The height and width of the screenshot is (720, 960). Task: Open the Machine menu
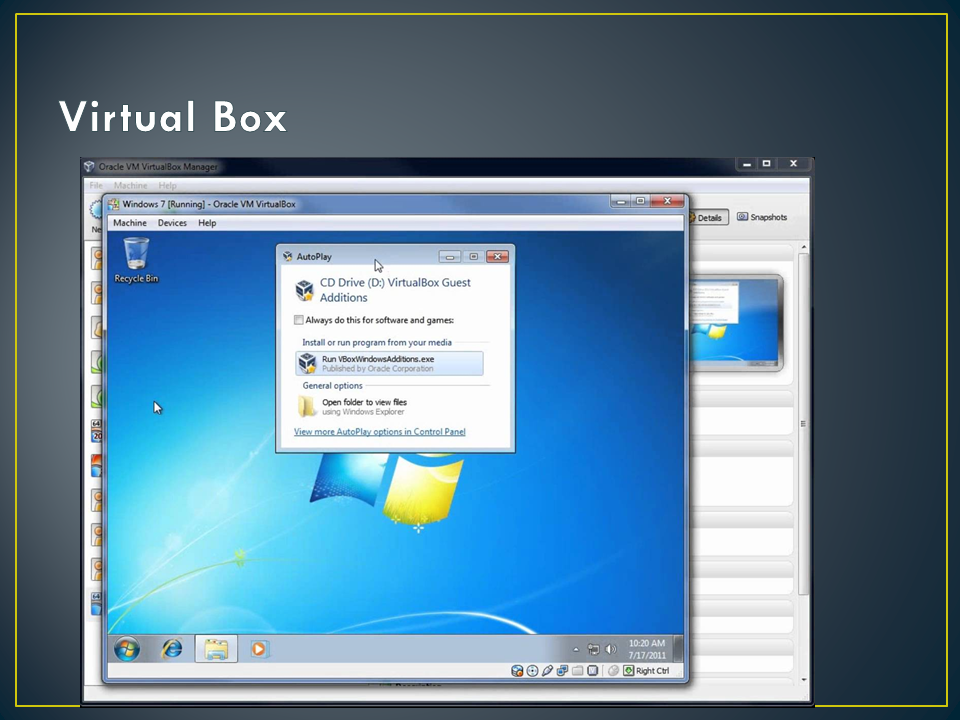pyautogui.click(x=130, y=223)
